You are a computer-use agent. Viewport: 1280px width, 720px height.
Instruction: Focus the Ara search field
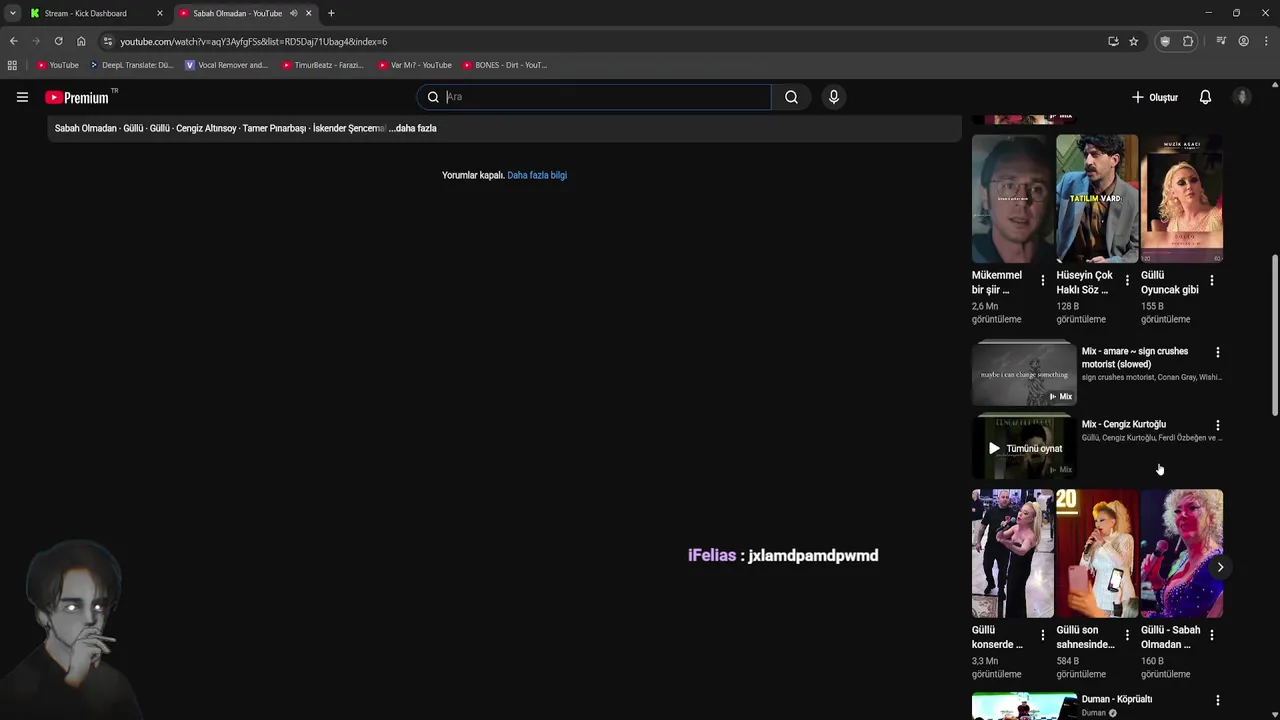point(594,97)
